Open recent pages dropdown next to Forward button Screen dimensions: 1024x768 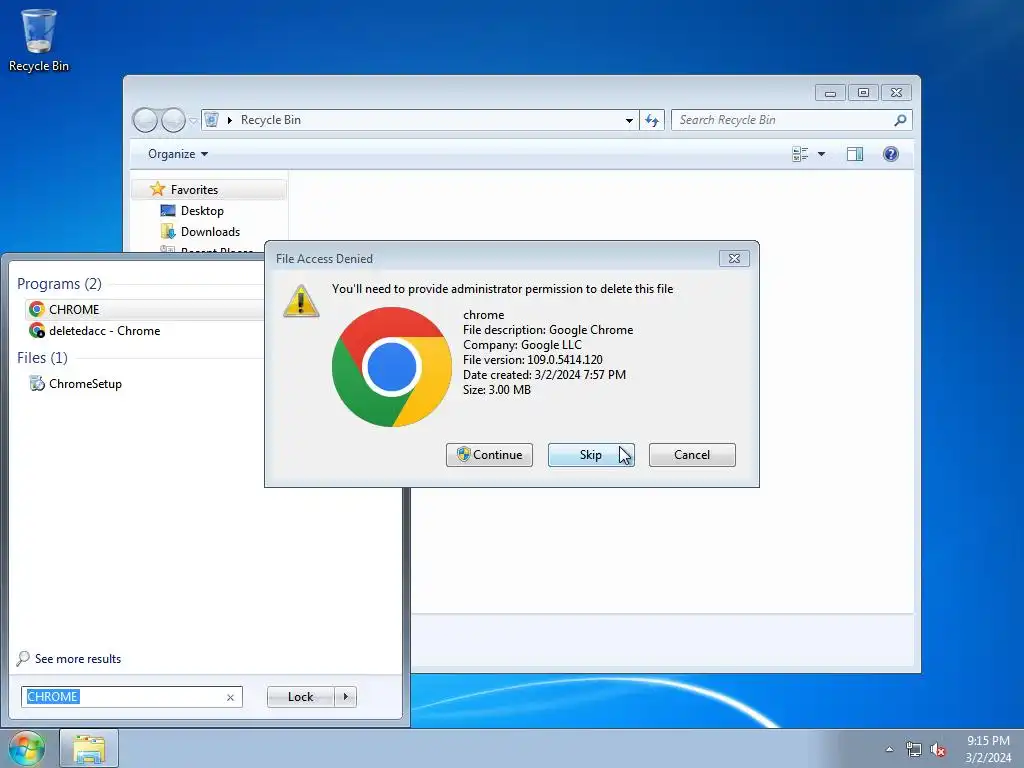click(x=193, y=121)
